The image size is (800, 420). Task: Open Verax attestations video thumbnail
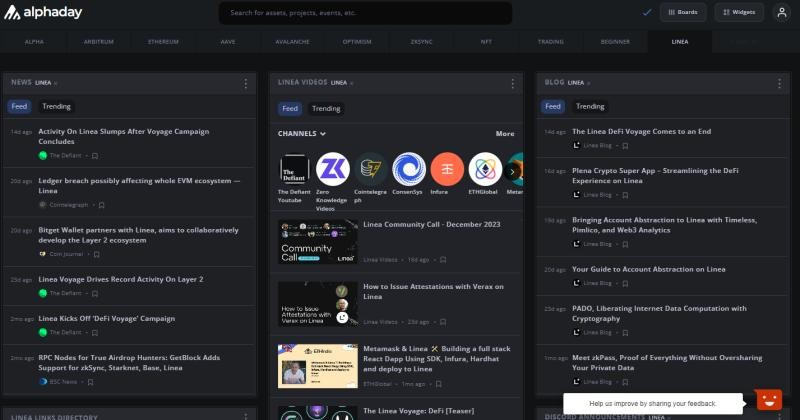click(318, 304)
